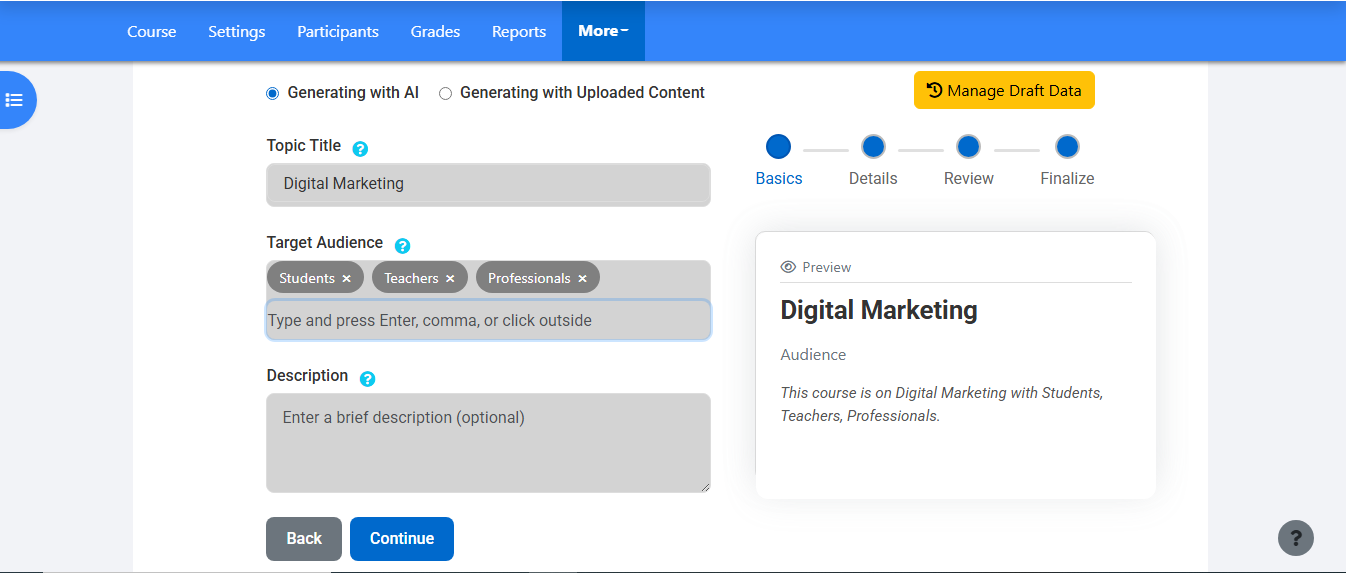Switch to the Grades tab
Viewport: 1346px width, 573px height.
pos(435,31)
